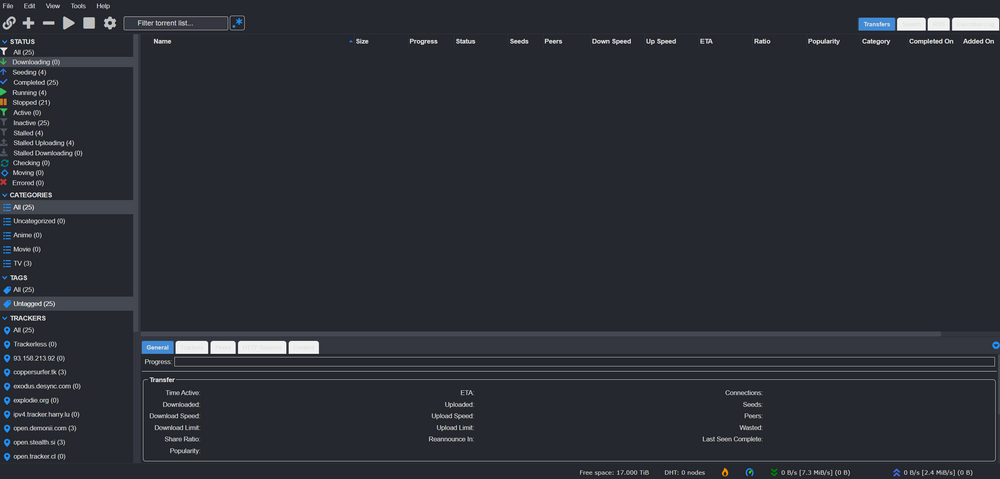
Task: Open the View menu
Action: click(x=53, y=6)
